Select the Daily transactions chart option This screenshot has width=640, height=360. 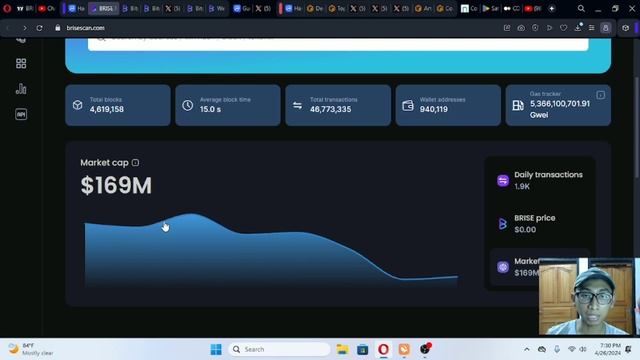540,180
